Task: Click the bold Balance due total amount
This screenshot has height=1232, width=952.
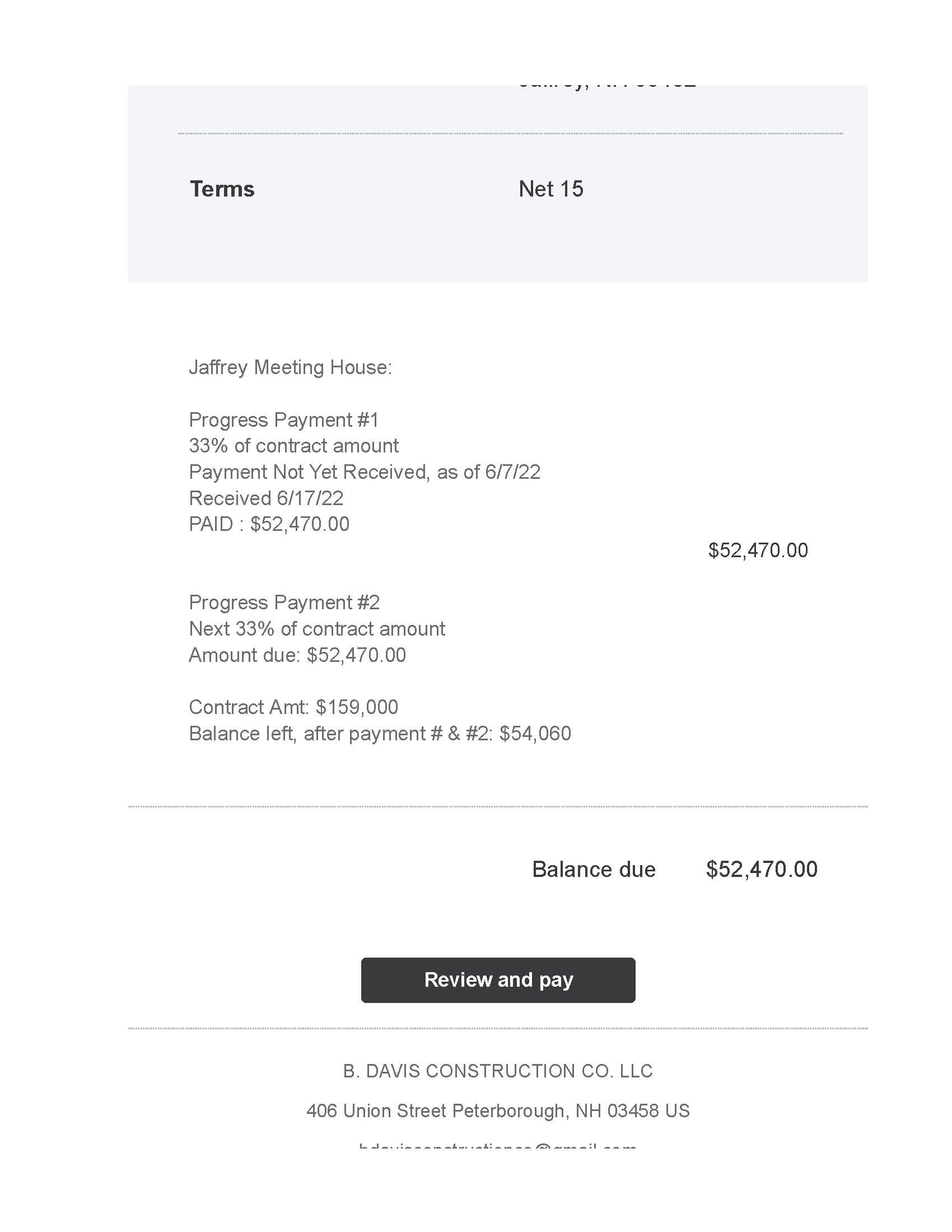Action: 762,869
